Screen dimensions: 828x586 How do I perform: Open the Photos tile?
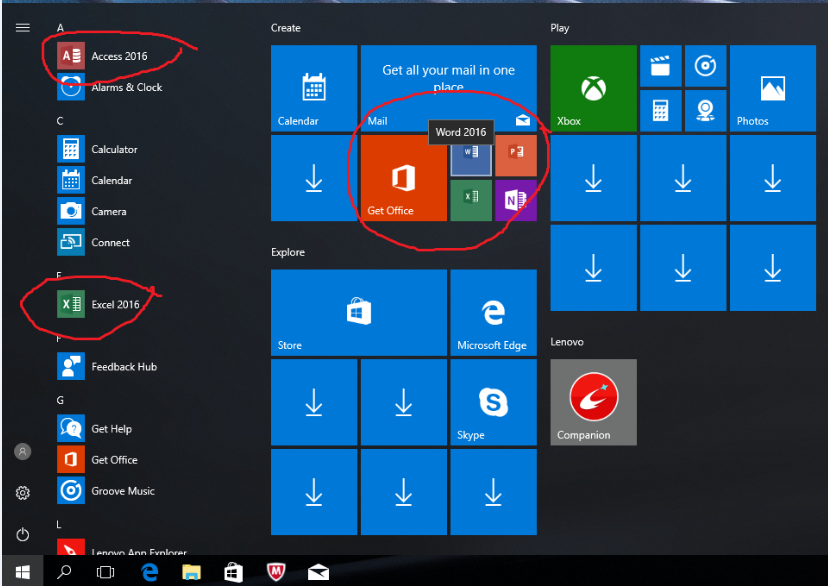[773, 88]
